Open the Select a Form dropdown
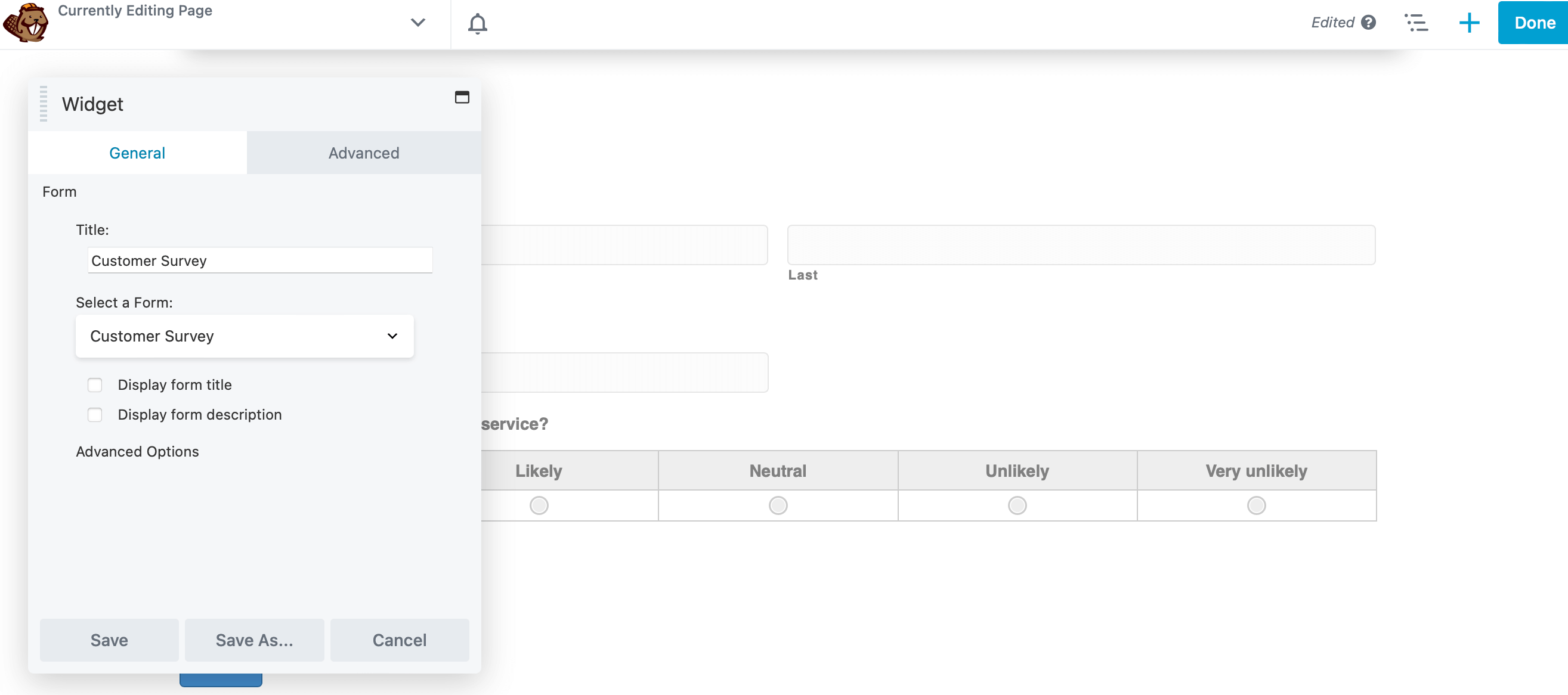 coord(245,336)
